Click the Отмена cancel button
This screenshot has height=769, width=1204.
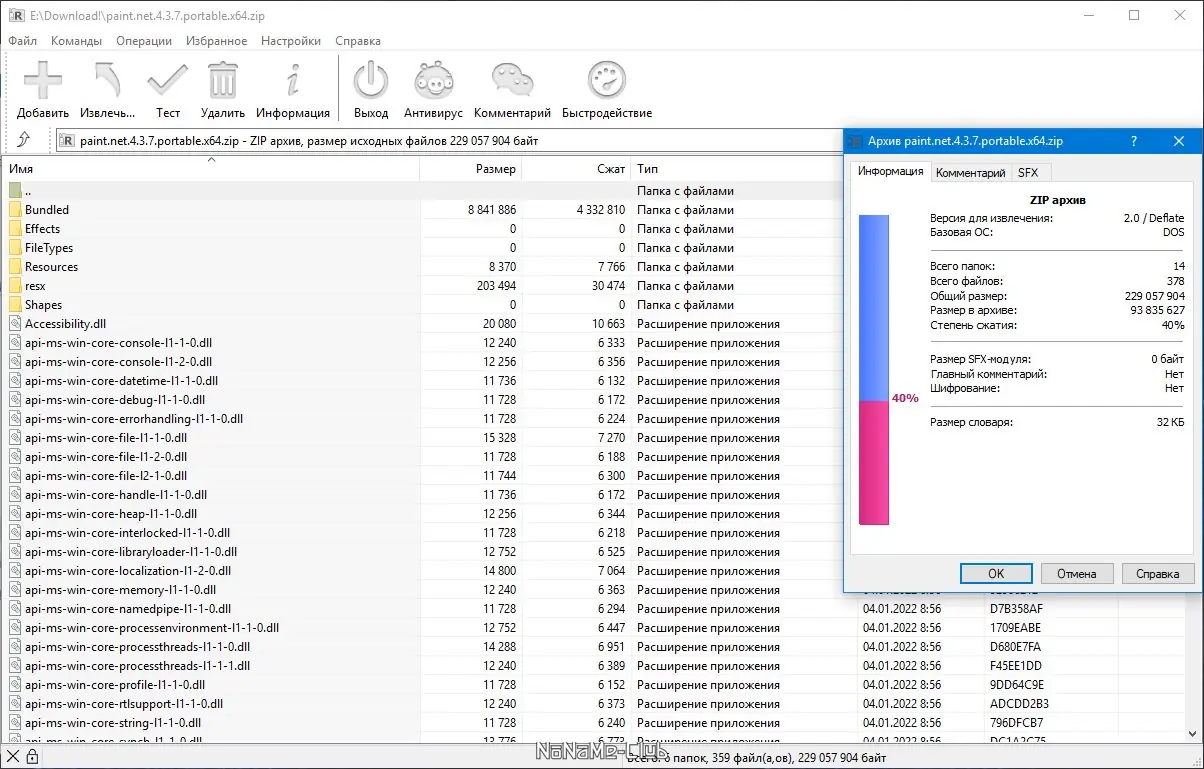coord(1077,573)
